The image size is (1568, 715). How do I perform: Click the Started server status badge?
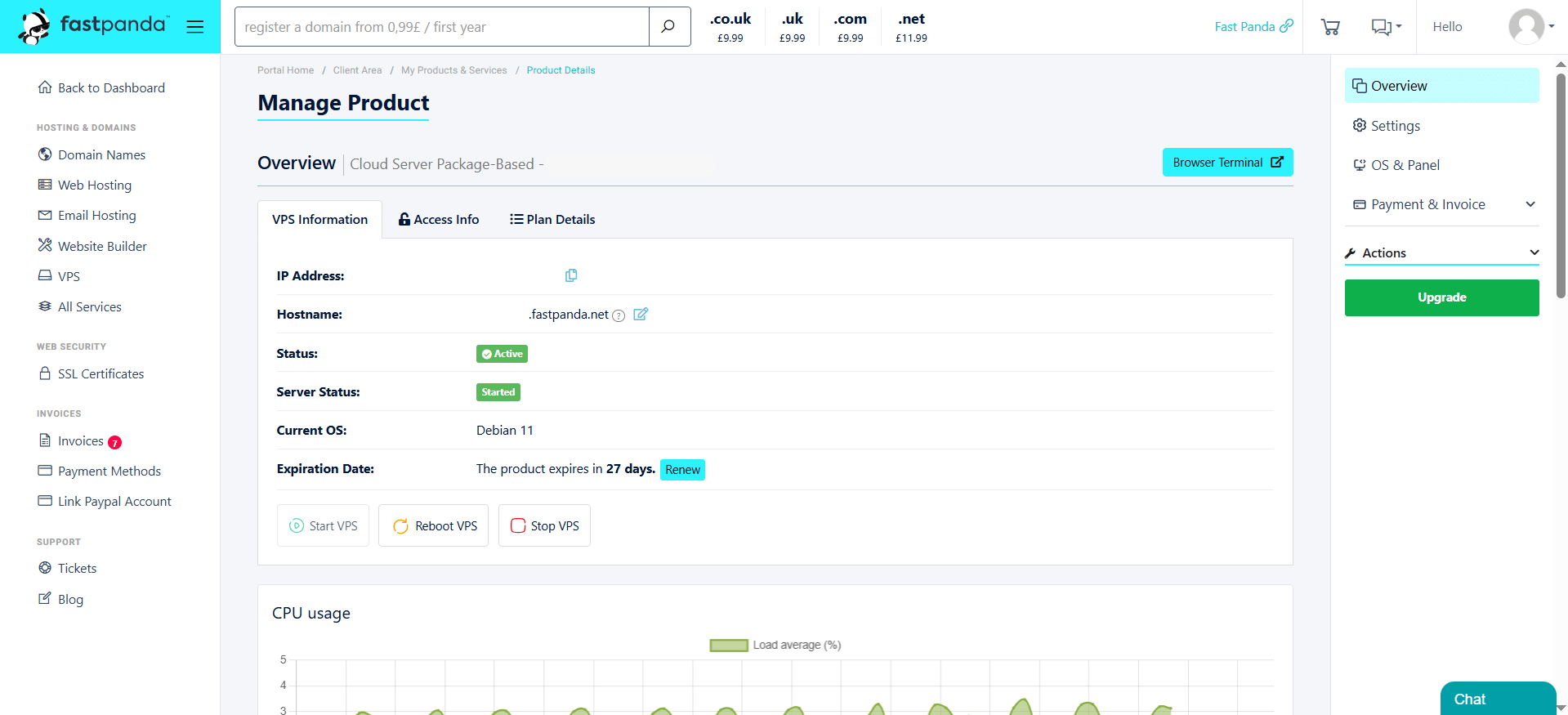[x=498, y=392]
